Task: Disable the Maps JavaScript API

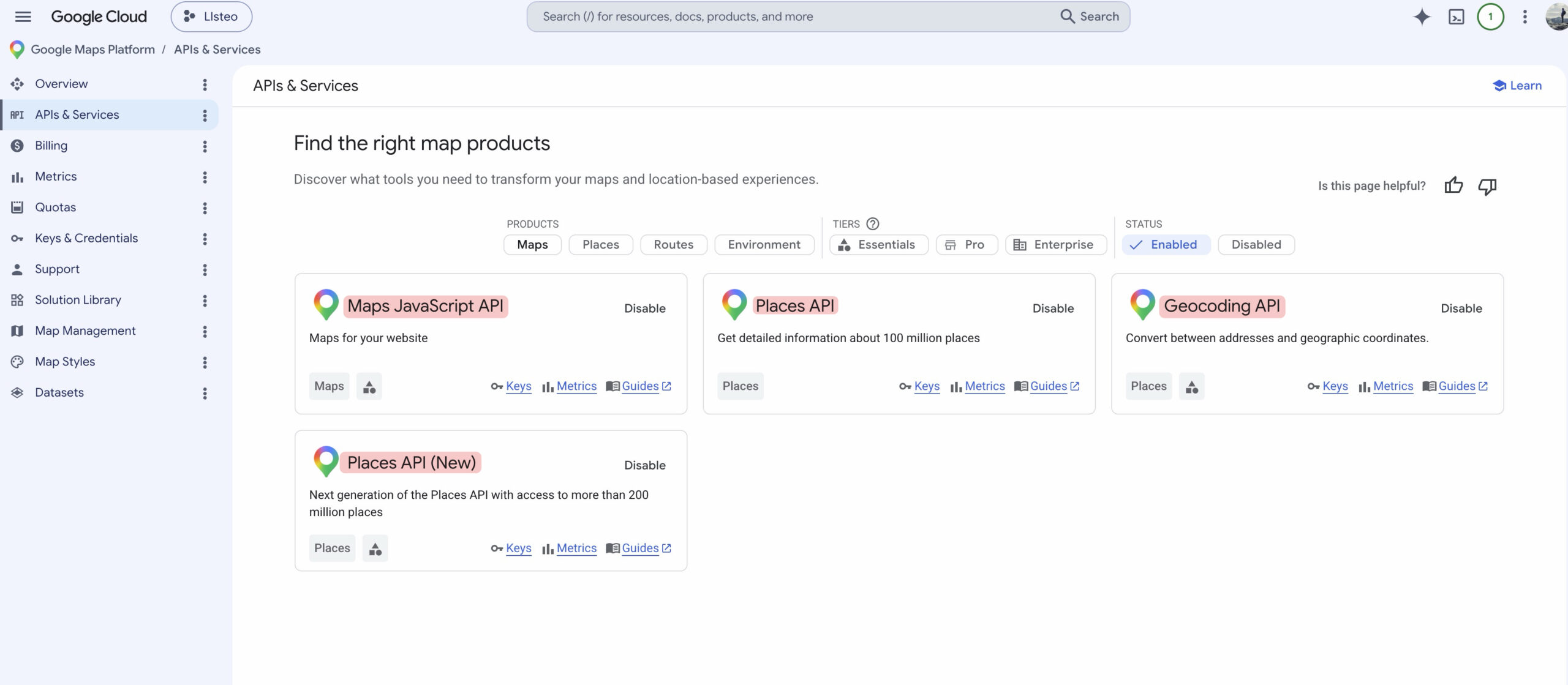Action: point(644,309)
